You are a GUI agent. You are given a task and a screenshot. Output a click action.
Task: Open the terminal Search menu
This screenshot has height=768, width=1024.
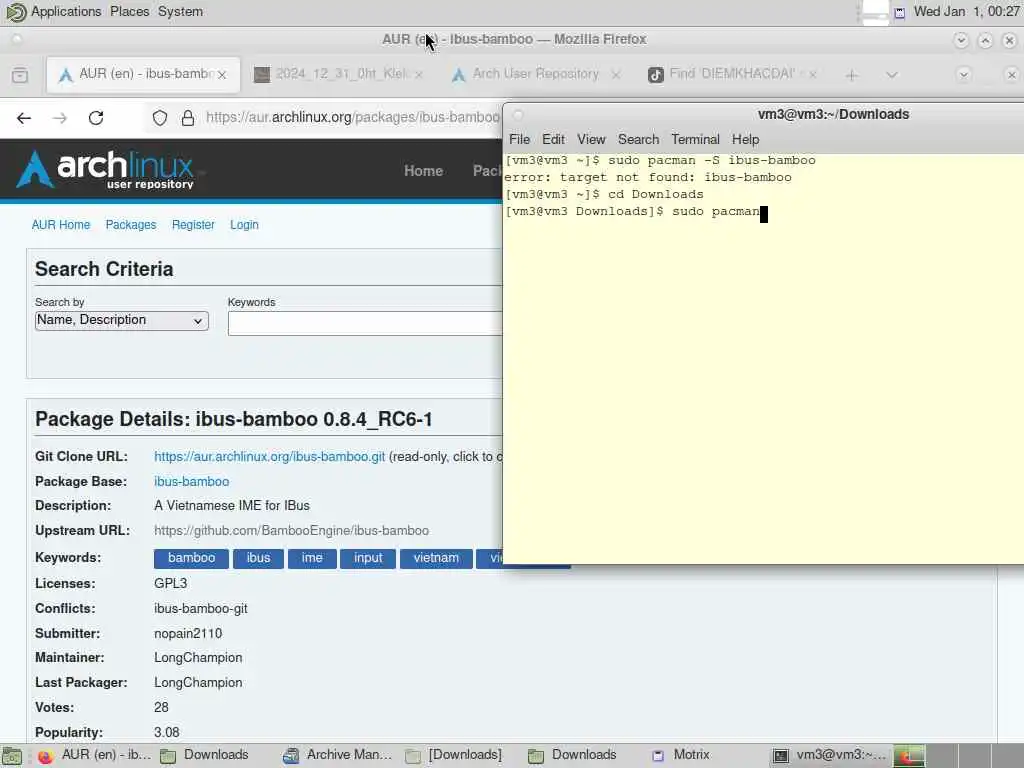tap(639, 140)
